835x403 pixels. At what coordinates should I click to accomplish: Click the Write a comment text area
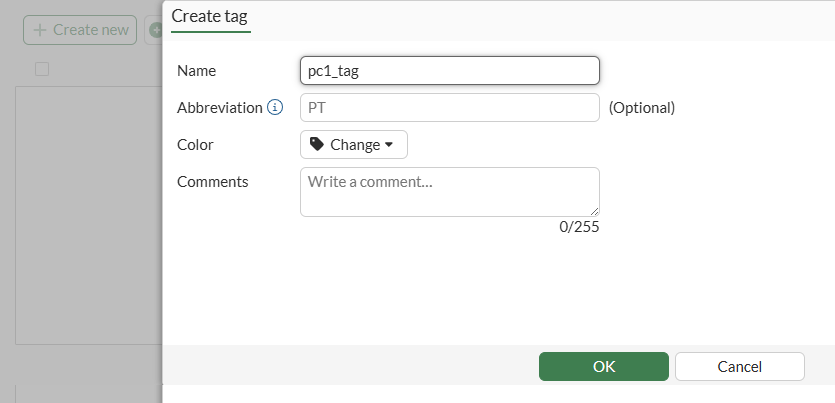pyautogui.click(x=449, y=191)
